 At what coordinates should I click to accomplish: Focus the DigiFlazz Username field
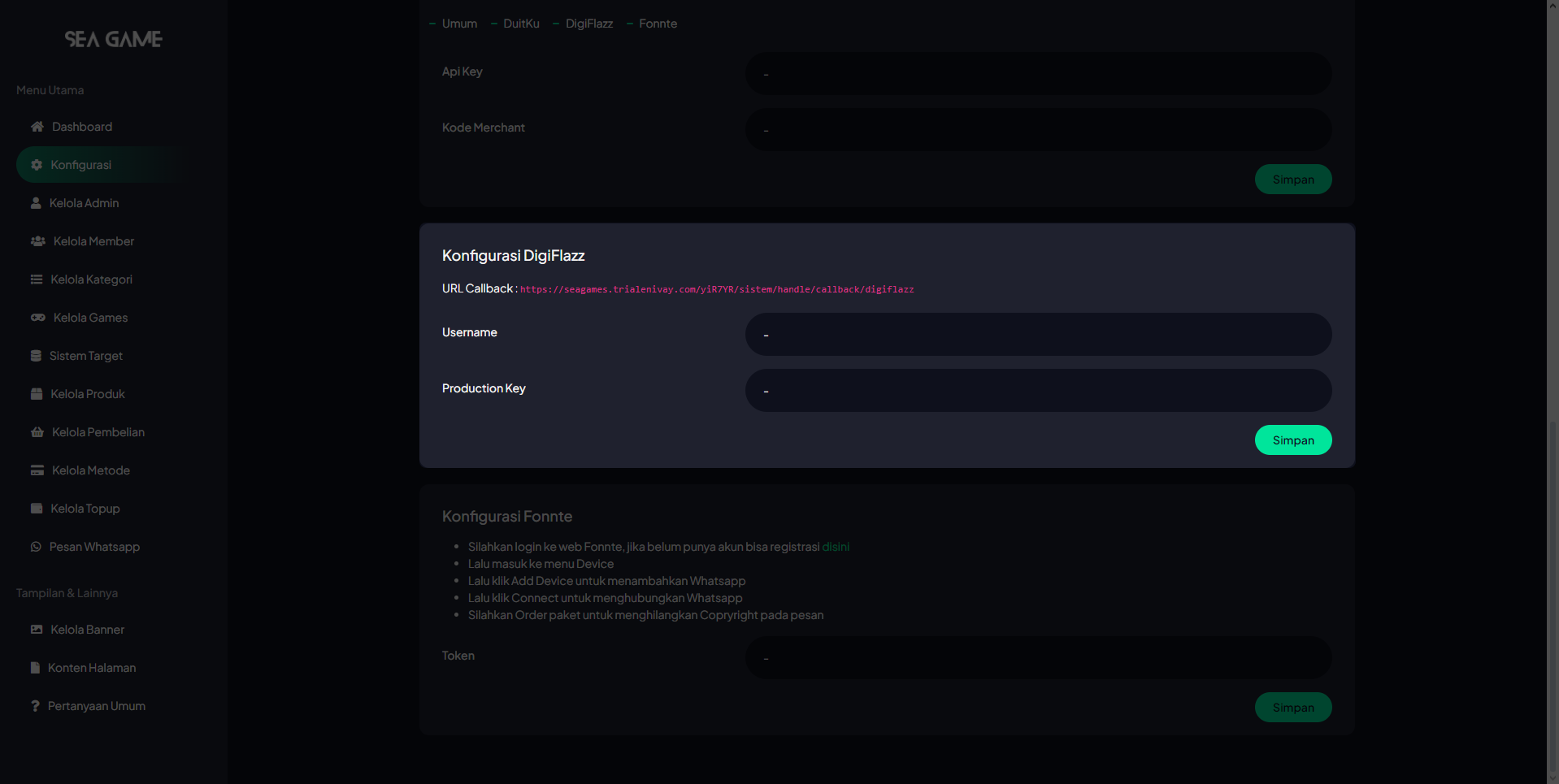pos(1038,335)
